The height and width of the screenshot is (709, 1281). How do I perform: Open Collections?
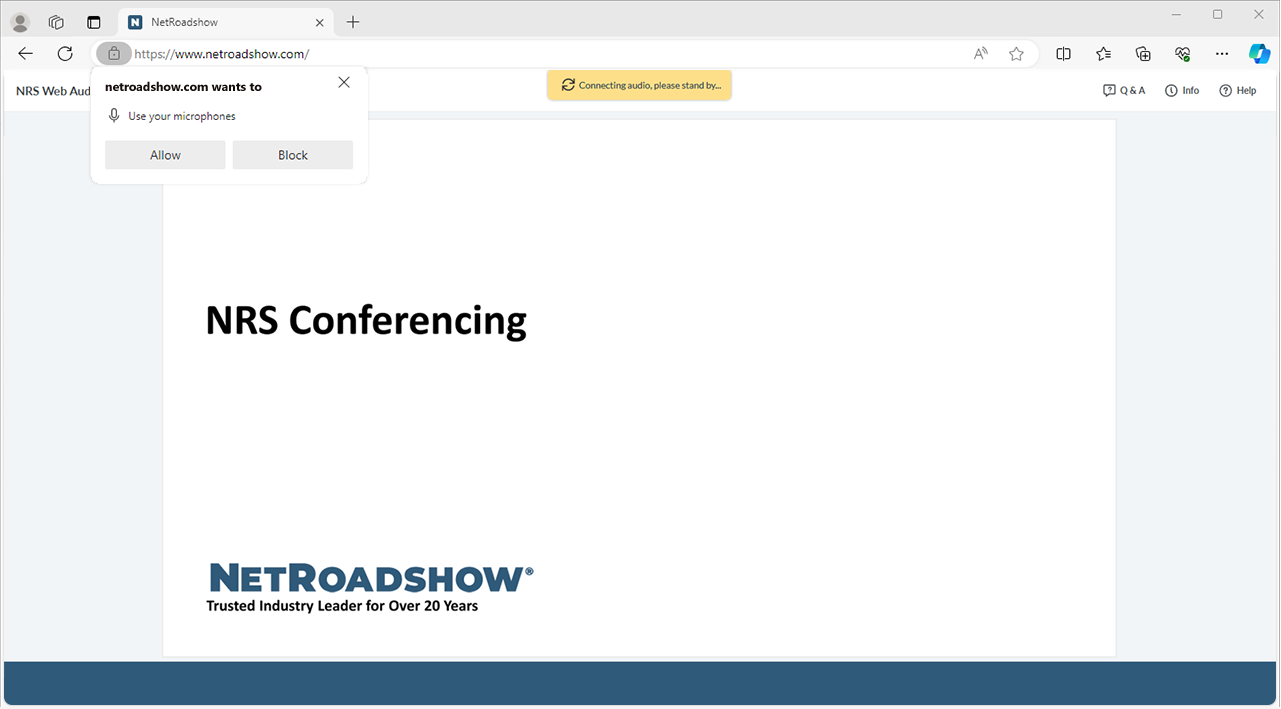(1142, 53)
